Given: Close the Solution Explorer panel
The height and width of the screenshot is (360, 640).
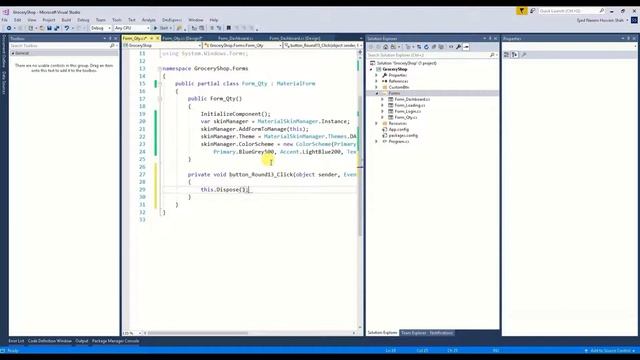Looking at the screenshot, I should [x=496, y=38].
